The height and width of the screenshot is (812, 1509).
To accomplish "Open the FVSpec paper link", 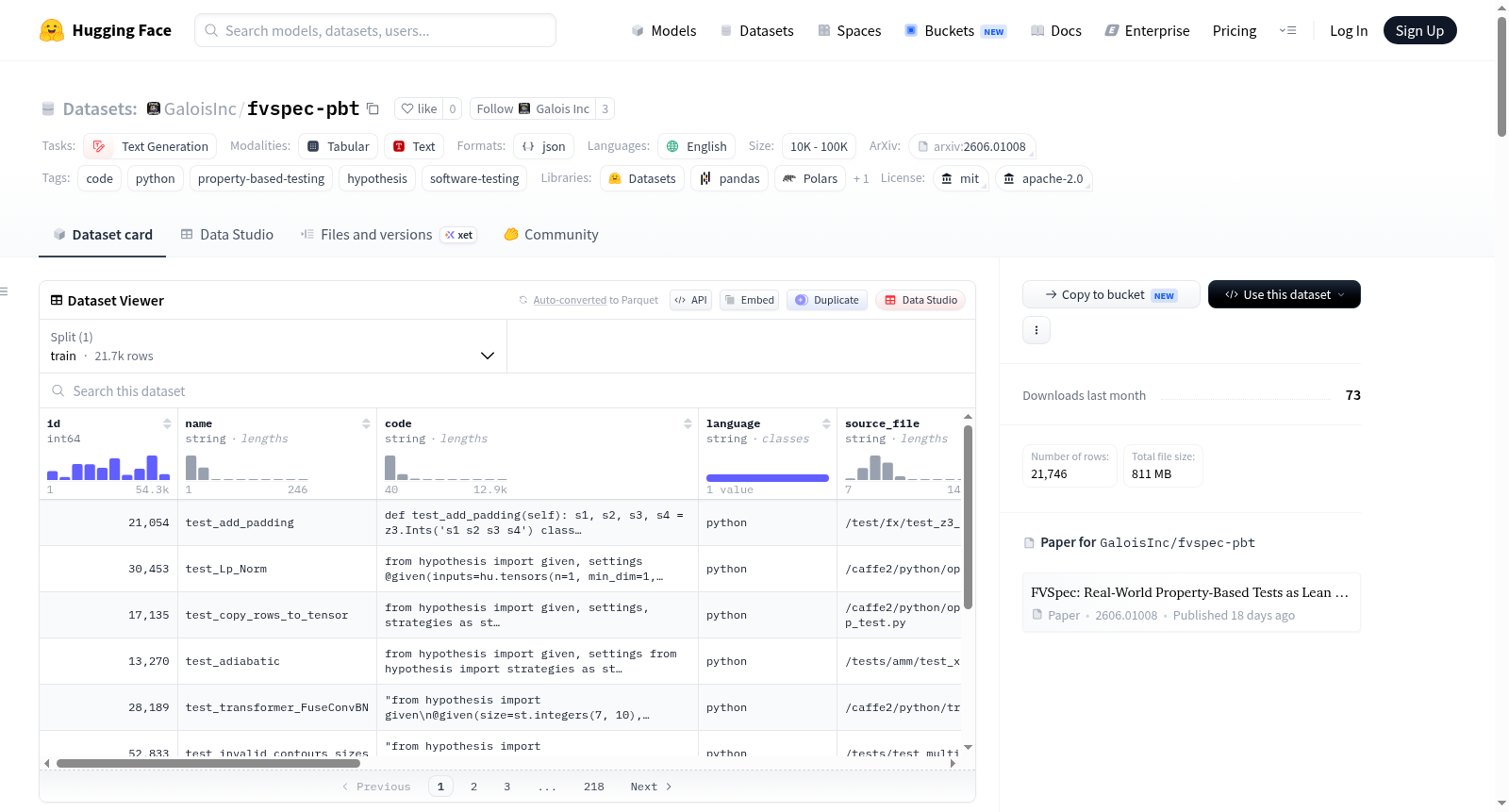I will click(1191, 603).
